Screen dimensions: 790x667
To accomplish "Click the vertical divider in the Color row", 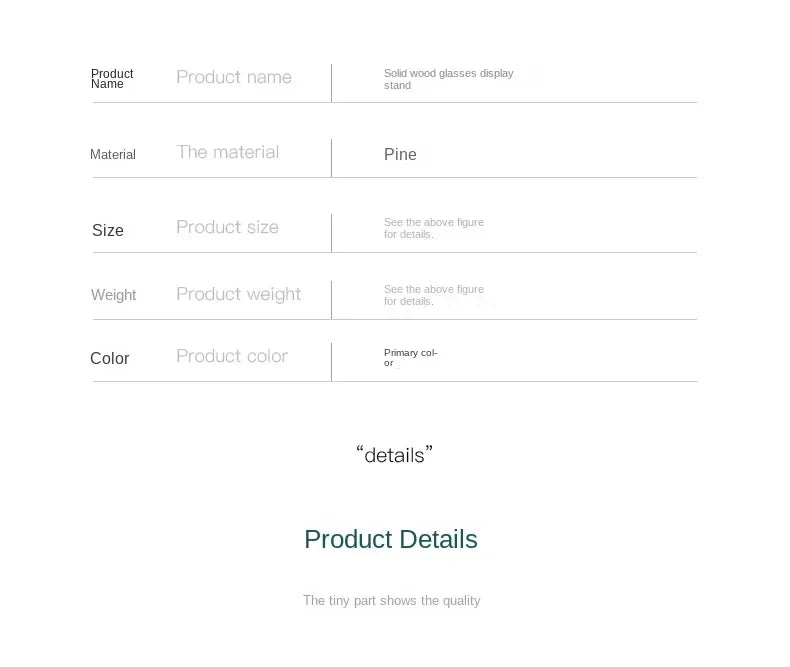I will (332, 362).
